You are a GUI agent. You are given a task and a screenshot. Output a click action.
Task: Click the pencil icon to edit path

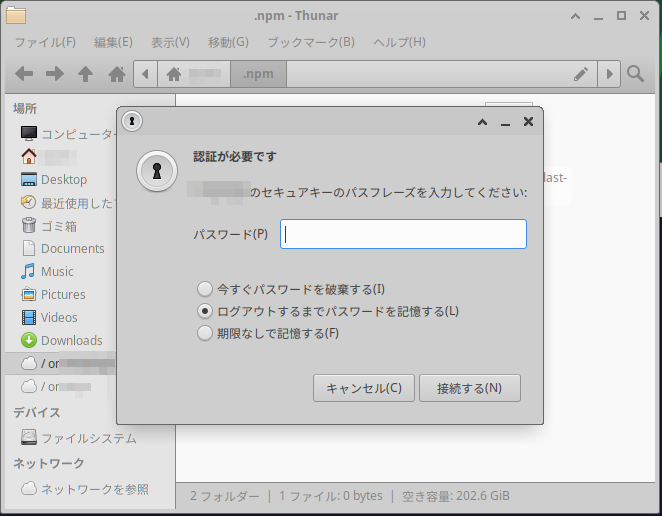[581, 74]
